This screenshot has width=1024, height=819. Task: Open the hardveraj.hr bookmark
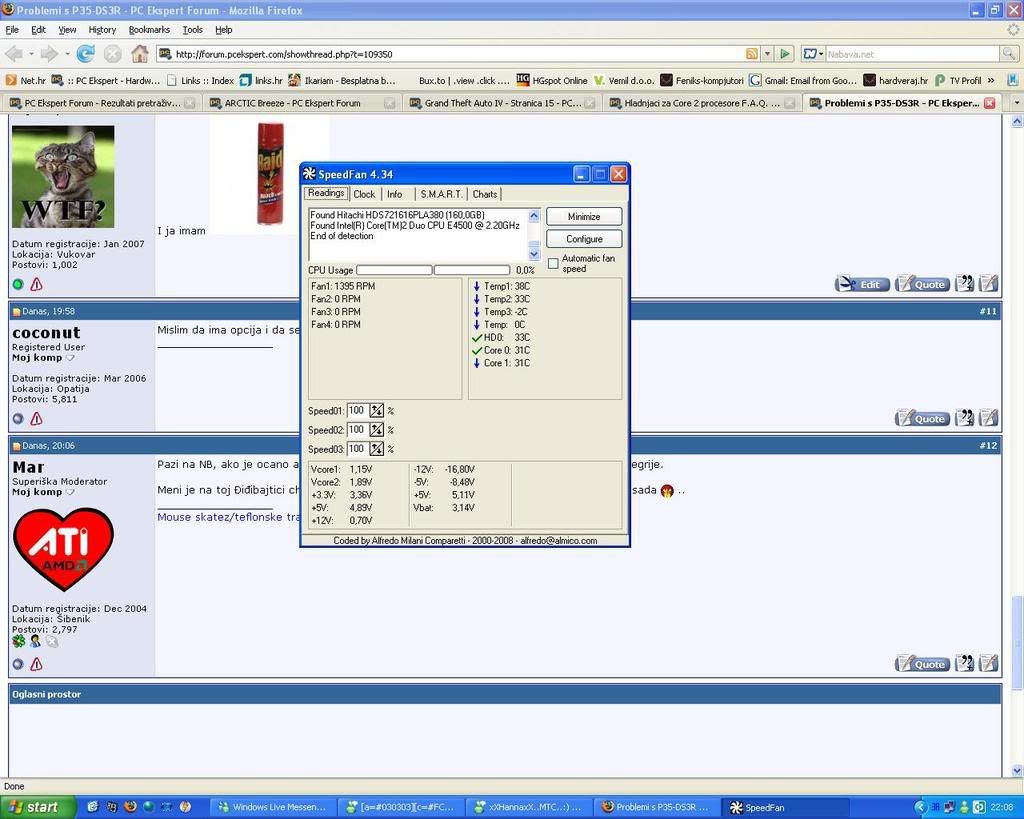(x=895, y=80)
